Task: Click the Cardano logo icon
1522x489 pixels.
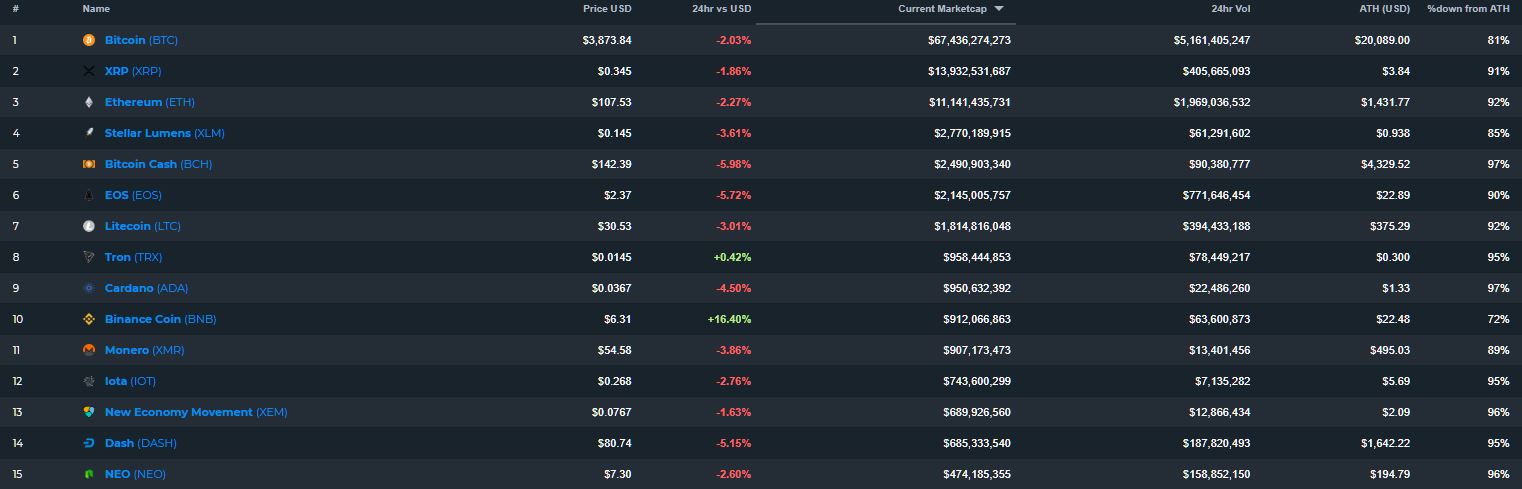Action: point(88,288)
